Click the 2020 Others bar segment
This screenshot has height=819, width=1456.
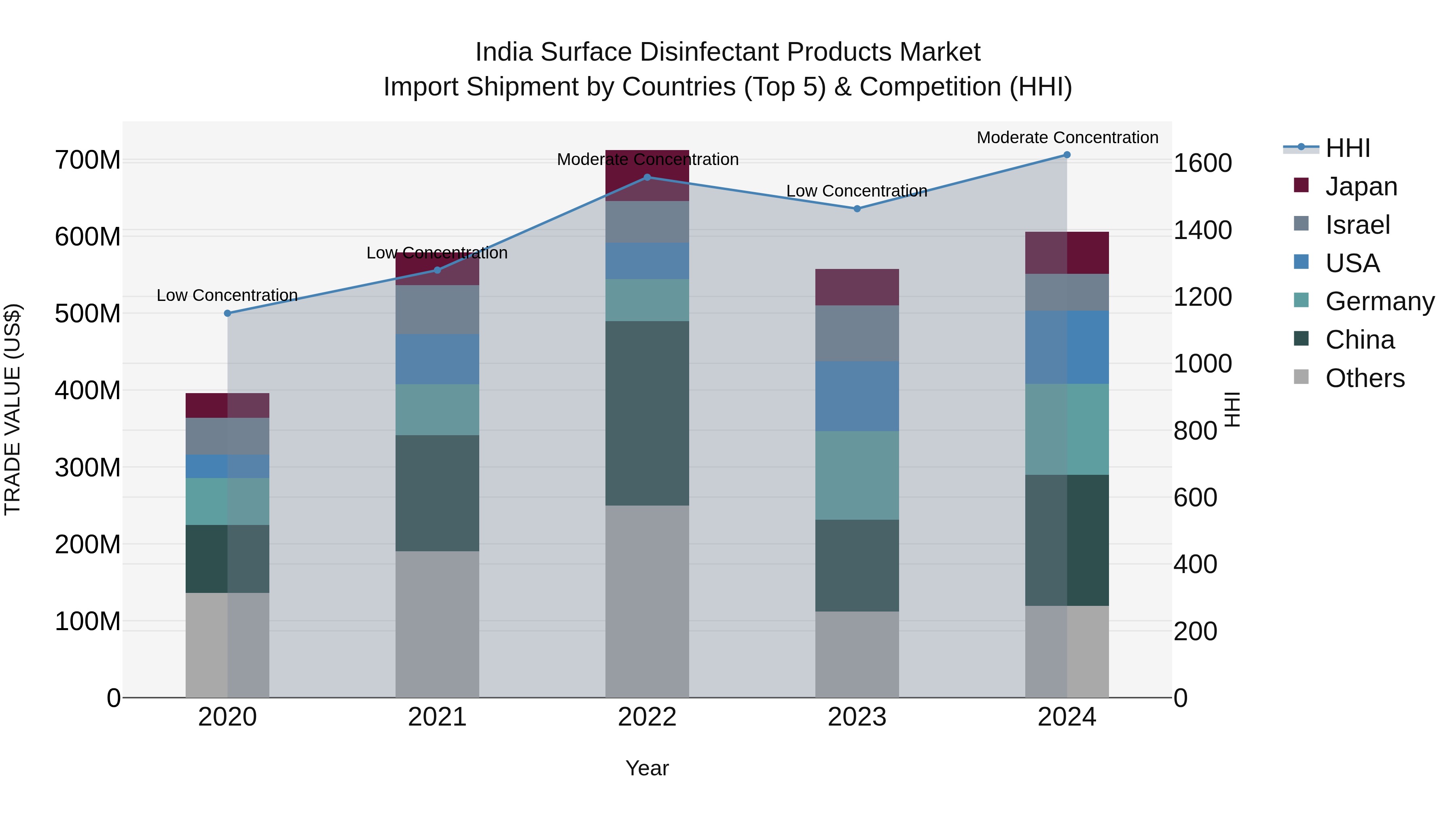coord(228,645)
